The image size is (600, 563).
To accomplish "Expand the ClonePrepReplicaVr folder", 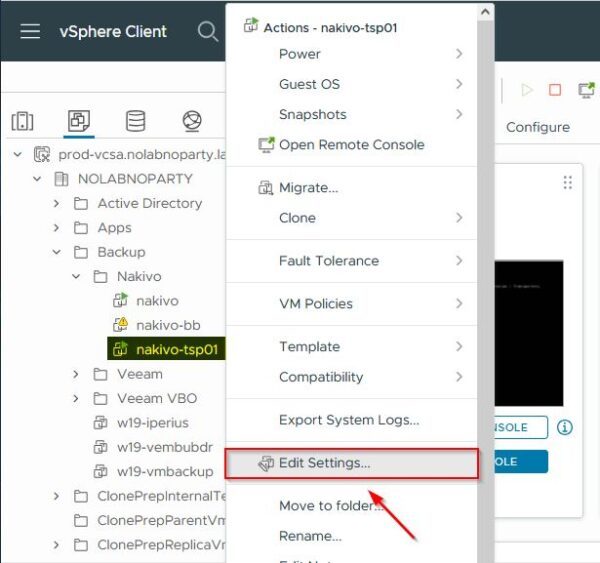I will pos(57,545).
